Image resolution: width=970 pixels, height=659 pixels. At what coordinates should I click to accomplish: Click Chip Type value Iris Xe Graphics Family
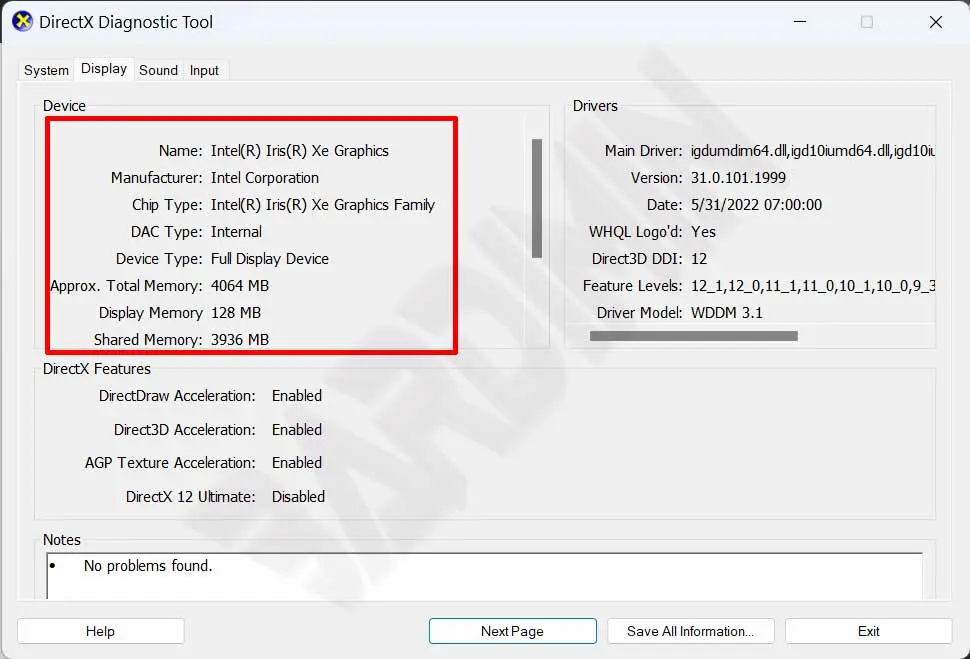coord(323,205)
